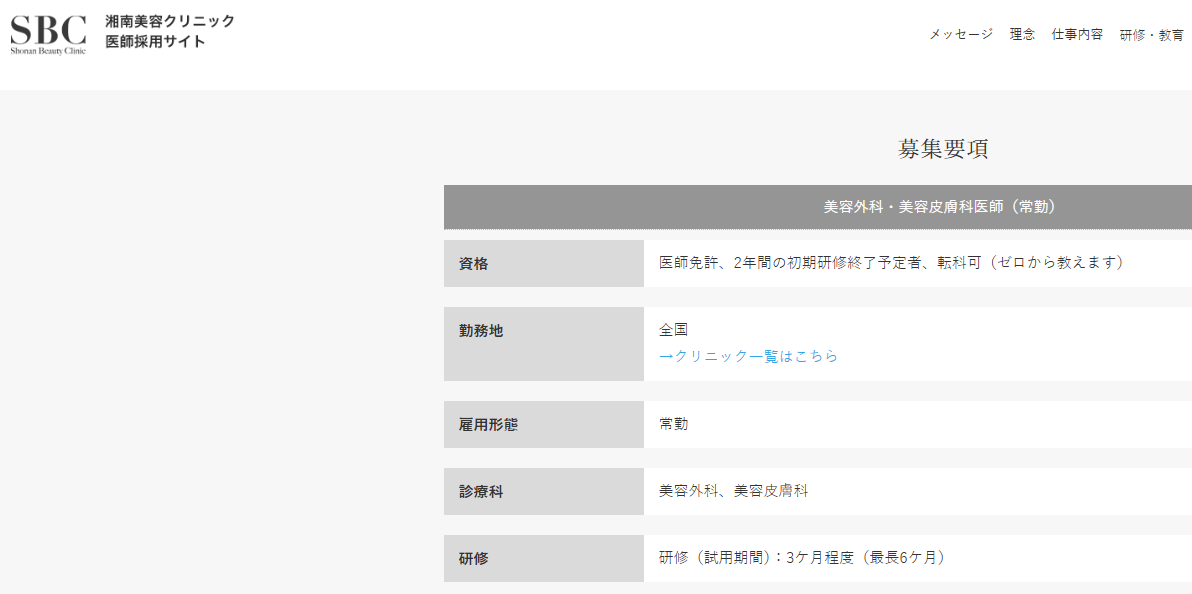The height and width of the screenshot is (594, 1192).
Task: Click the SBC Shonan Beauty Clinic logo
Action: point(48,33)
